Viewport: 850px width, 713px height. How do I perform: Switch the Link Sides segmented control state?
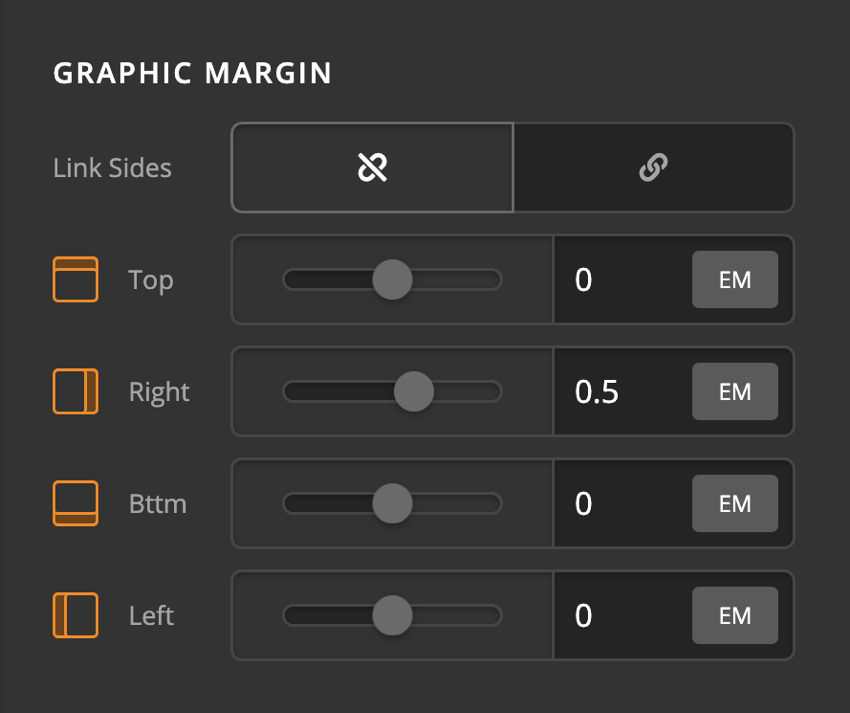coord(653,168)
